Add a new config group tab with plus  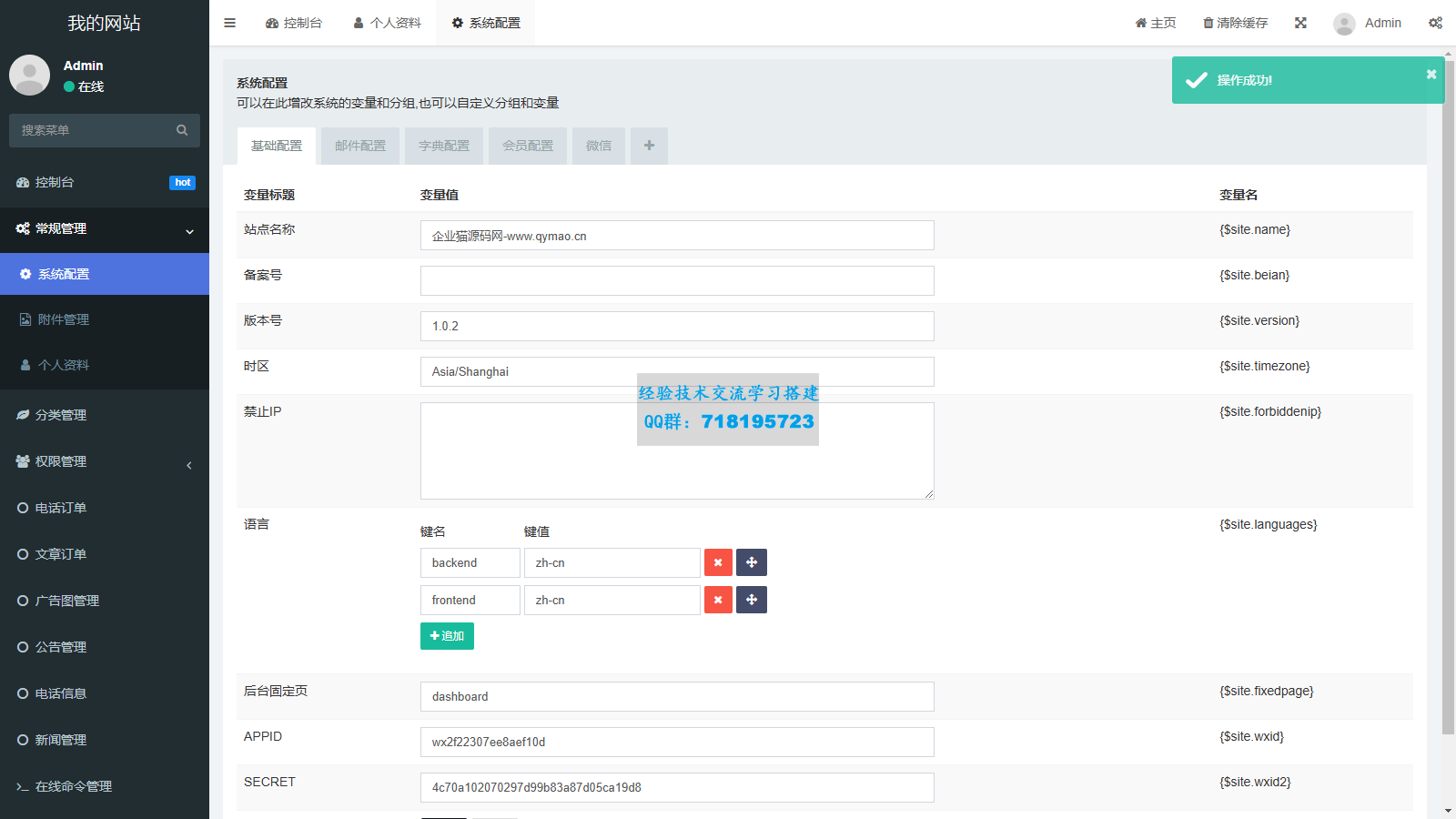pyautogui.click(x=649, y=146)
